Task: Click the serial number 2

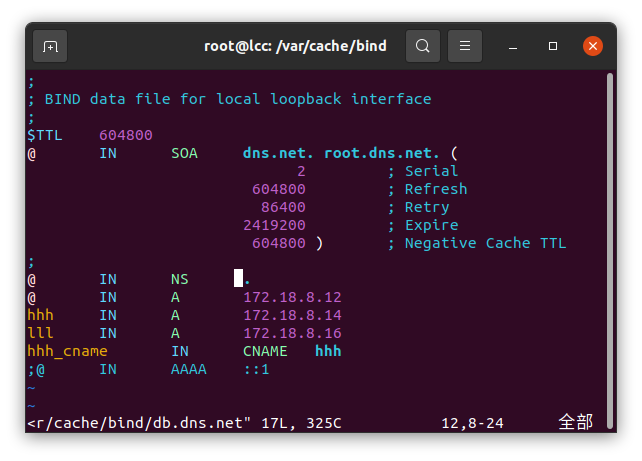Action: tap(301, 171)
